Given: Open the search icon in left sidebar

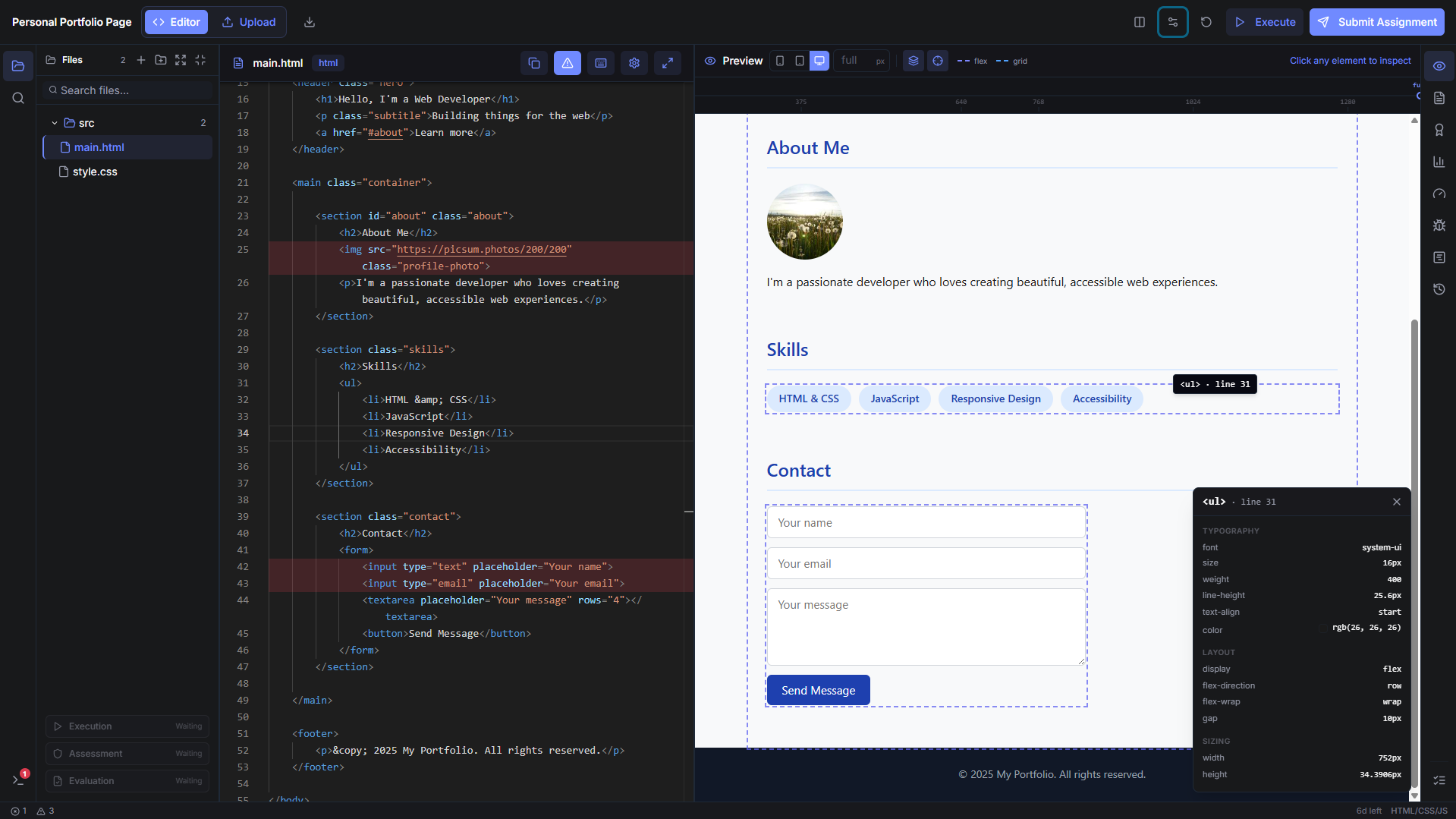Looking at the screenshot, I should (x=18, y=98).
